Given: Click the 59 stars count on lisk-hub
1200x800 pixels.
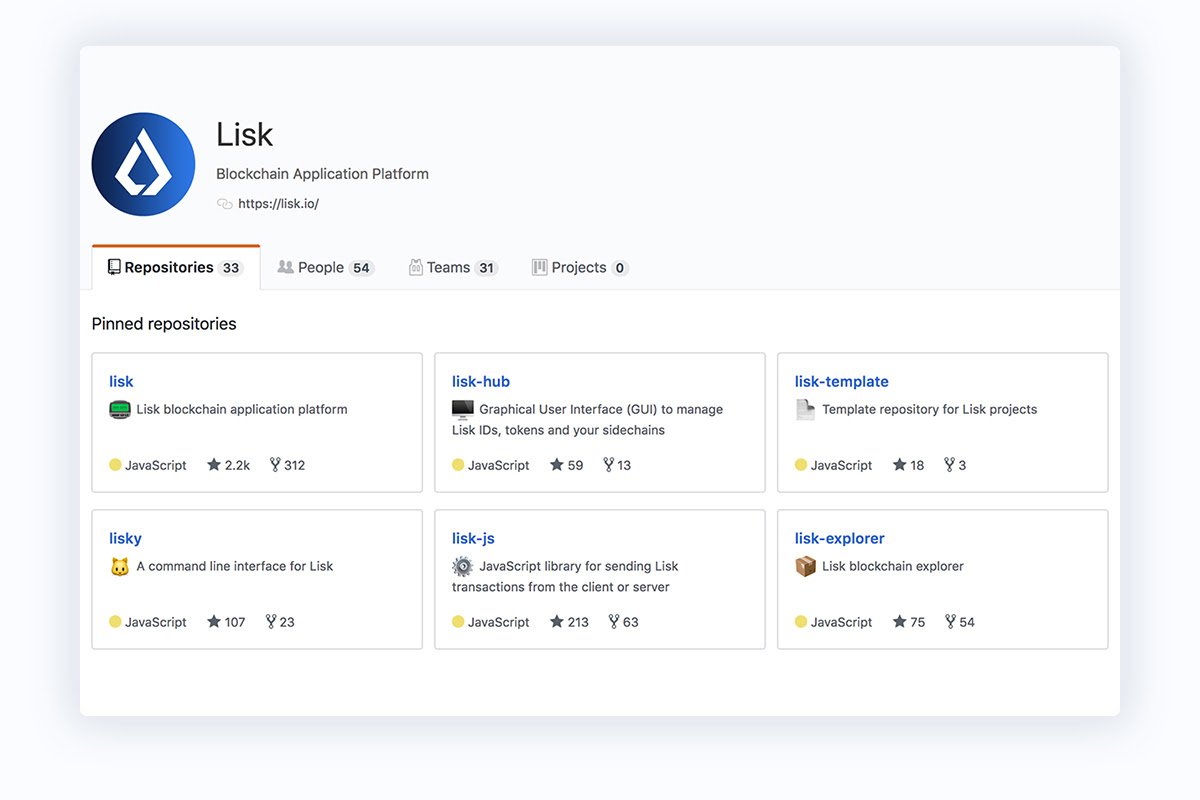Looking at the screenshot, I should point(575,465).
